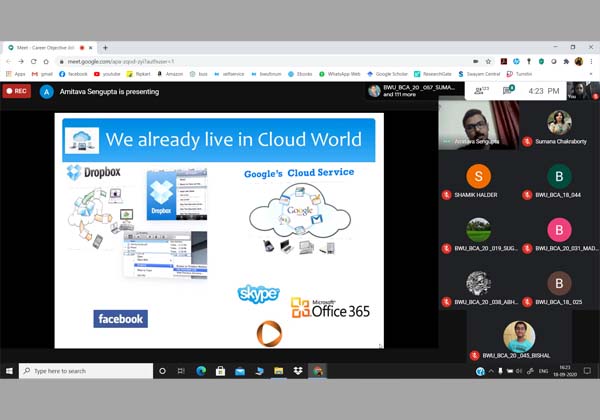Open the Extensions puzzle-piece menu
This screenshot has width=600, height=420.
566,62
